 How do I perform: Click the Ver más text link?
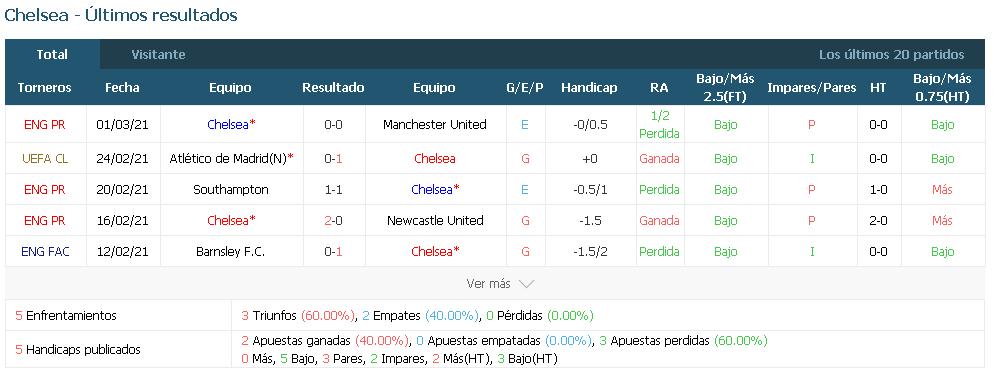[488, 284]
